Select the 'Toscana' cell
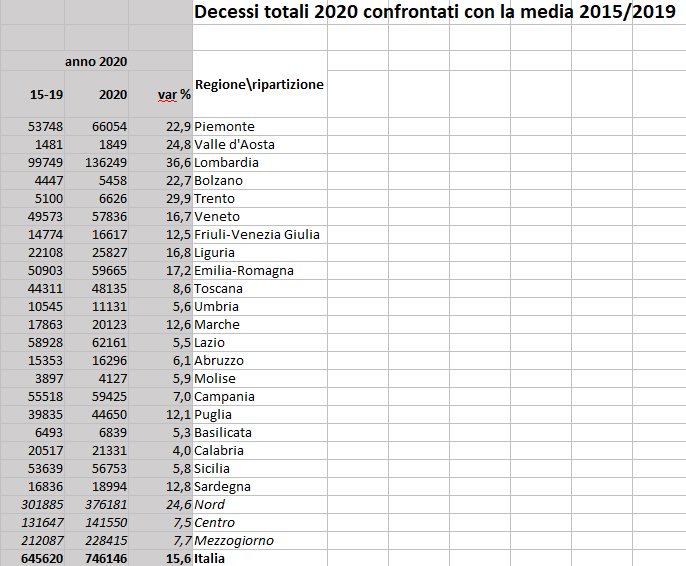The height and width of the screenshot is (566, 686). pyautogui.click(x=260, y=288)
